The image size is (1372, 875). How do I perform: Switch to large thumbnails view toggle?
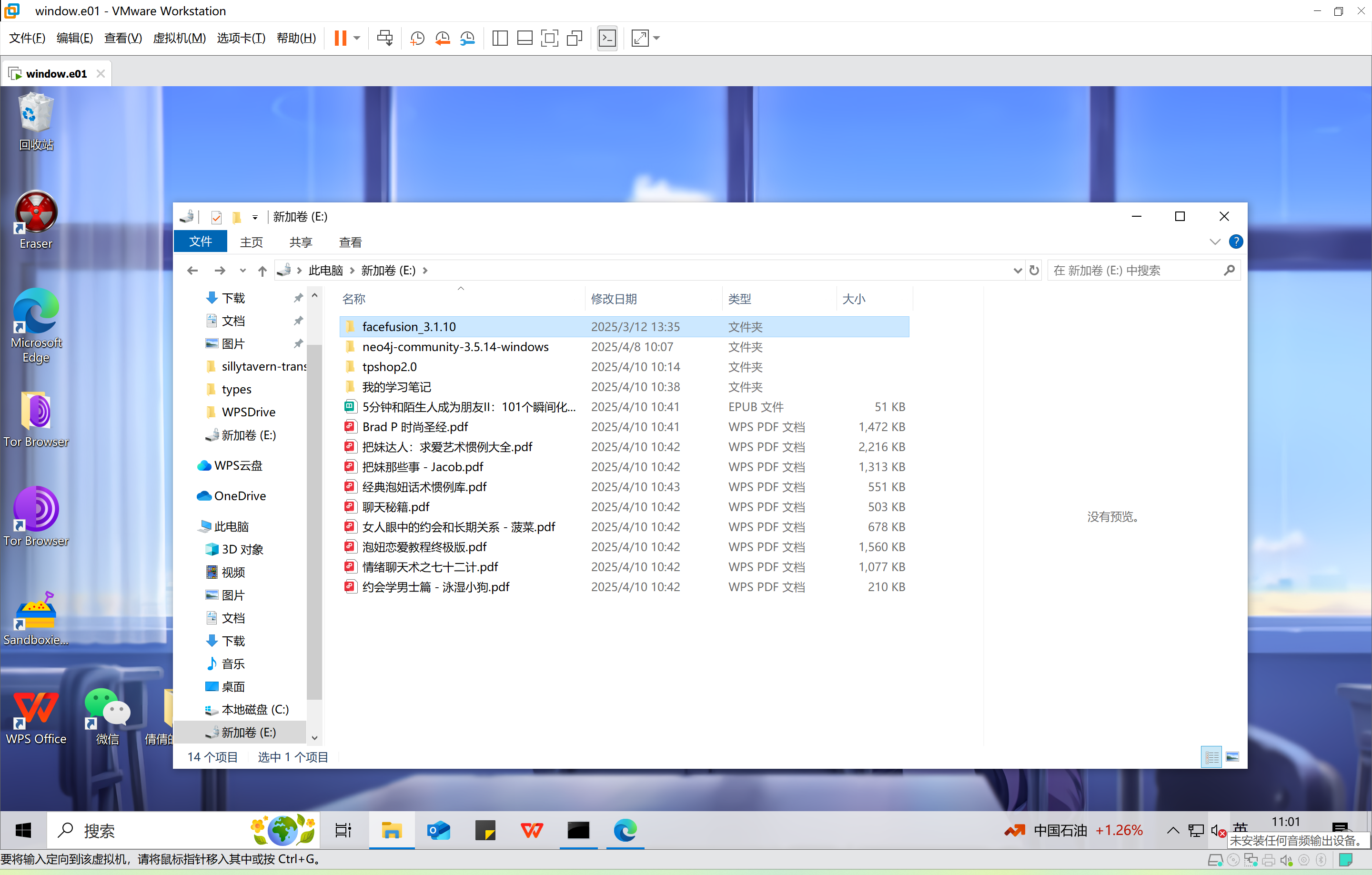coord(1232,756)
